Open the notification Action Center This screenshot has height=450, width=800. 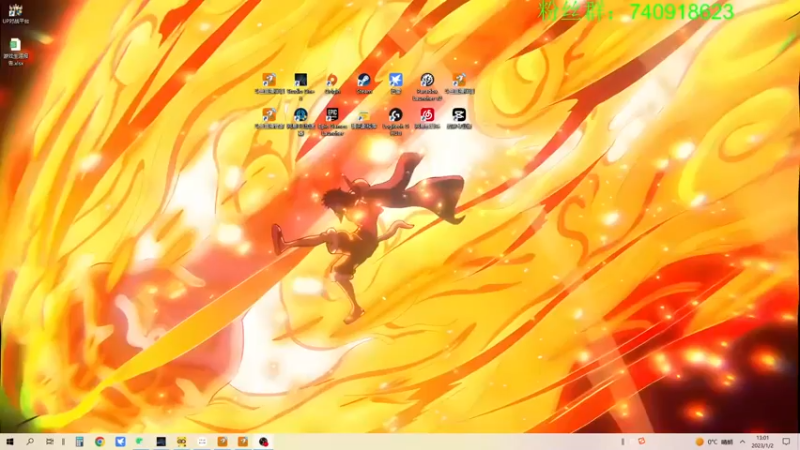click(786, 442)
